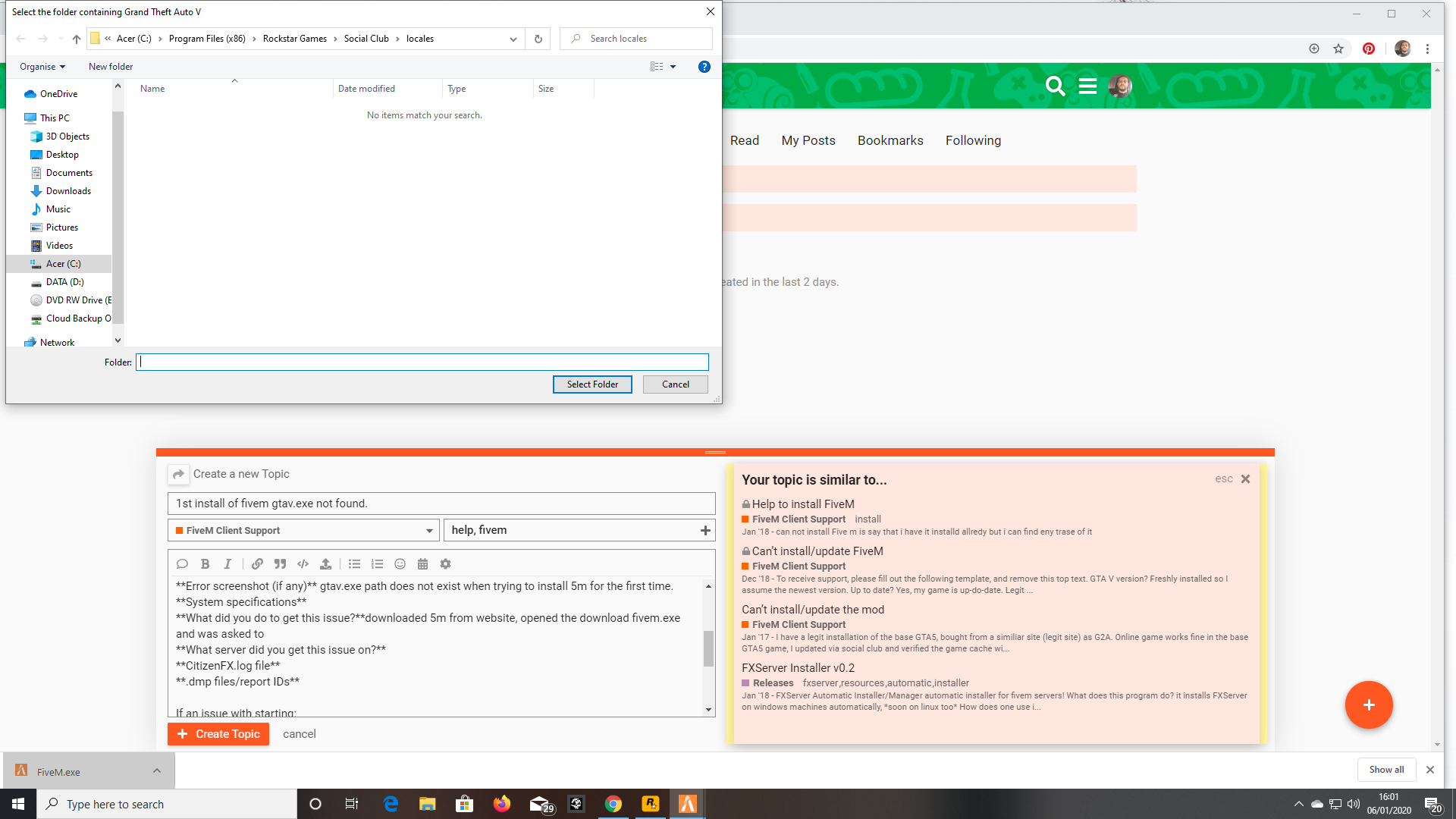Open the hamburger menu on the forum
The image size is (1456, 819).
[x=1087, y=86]
